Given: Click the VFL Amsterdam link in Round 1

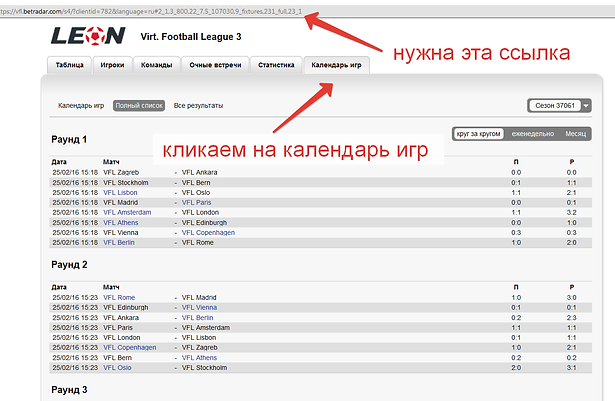Looking at the screenshot, I should pos(127,212).
